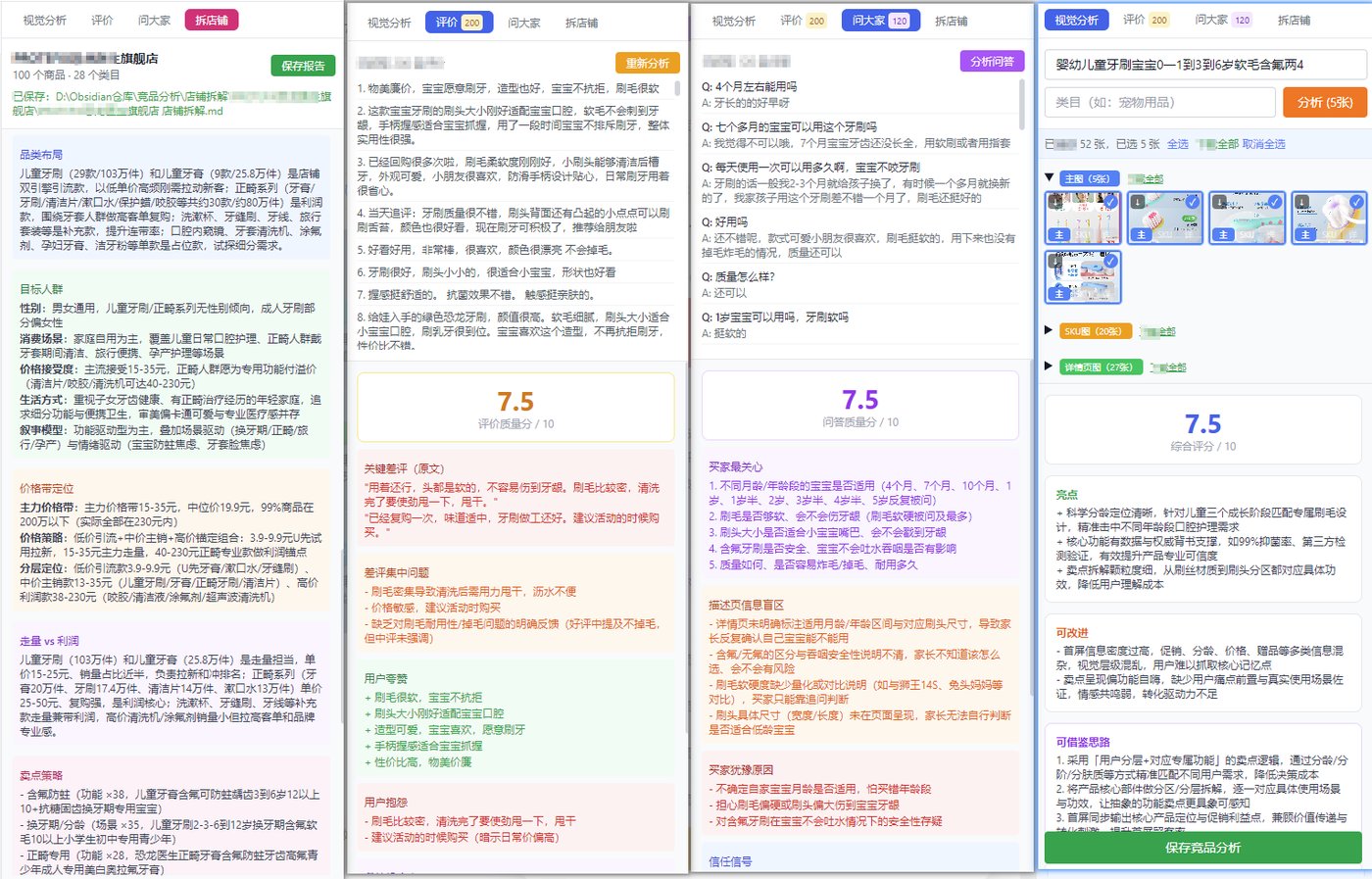The width and height of the screenshot is (1372, 879).
Task: Open 问大家 tab in the reviews panel
Action: 524,23
